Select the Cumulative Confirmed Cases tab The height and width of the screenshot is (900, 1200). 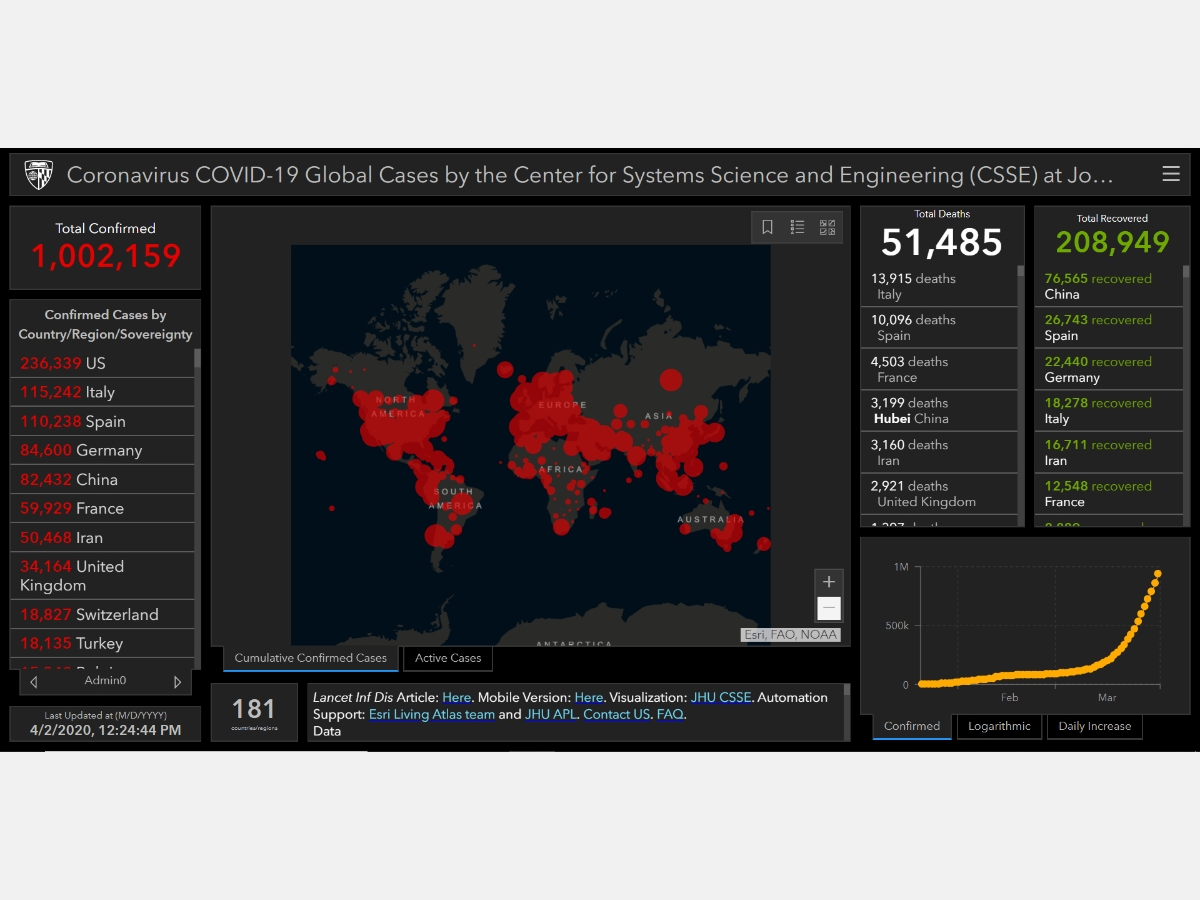[x=310, y=658]
